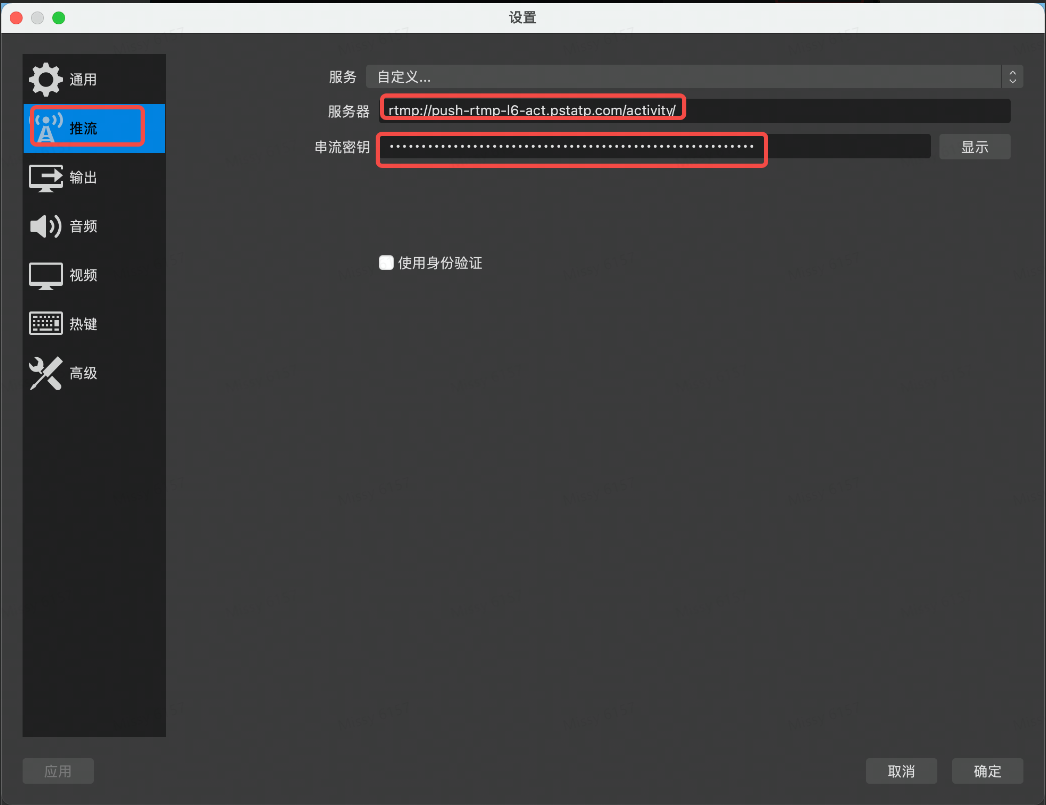Image resolution: width=1046 pixels, height=805 pixels.
Task: Switch to the 热键 tab label
Action: click(83, 324)
